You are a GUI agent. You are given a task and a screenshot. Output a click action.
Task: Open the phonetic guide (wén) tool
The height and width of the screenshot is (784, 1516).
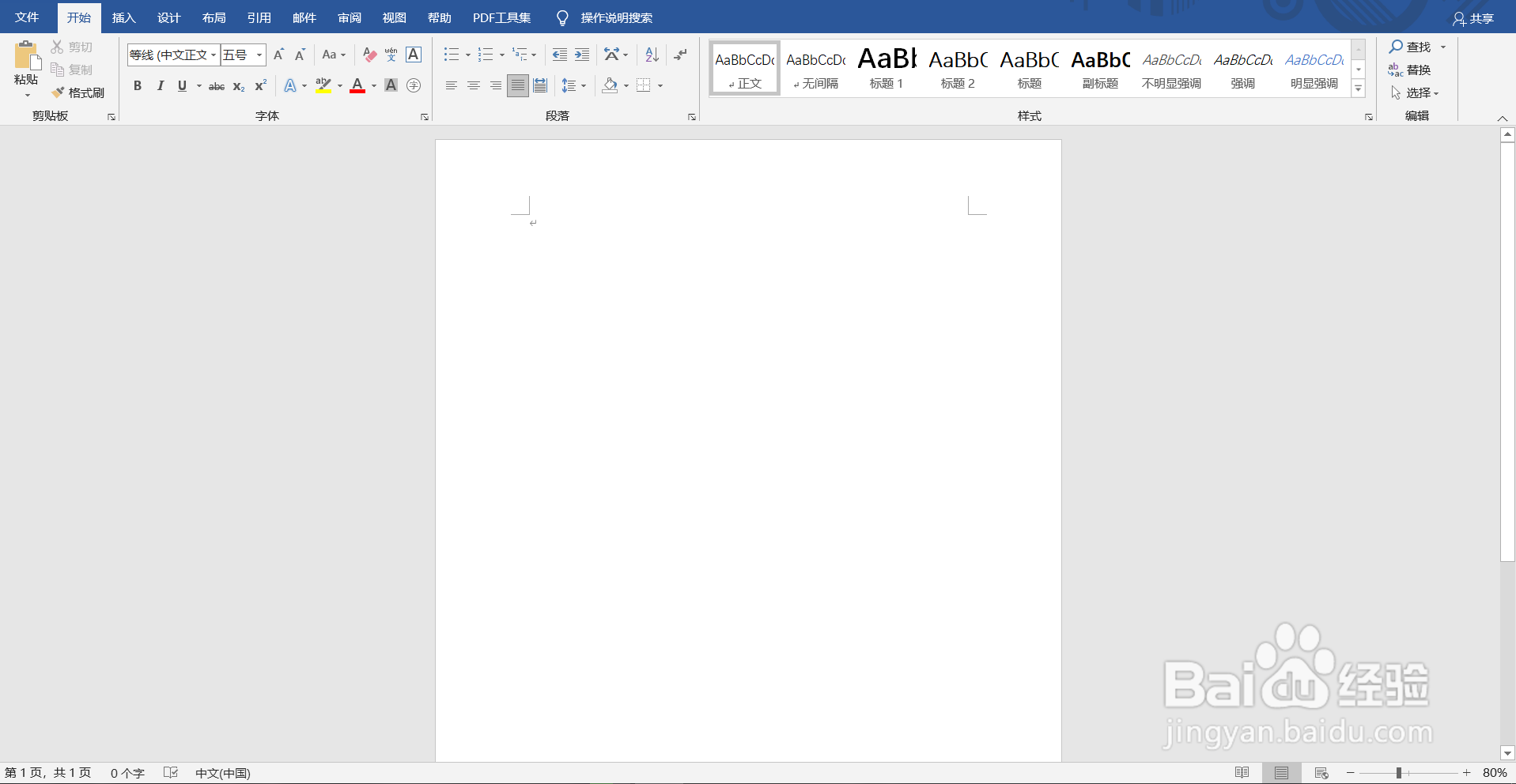pyautogui.click(x=391, y=55)
